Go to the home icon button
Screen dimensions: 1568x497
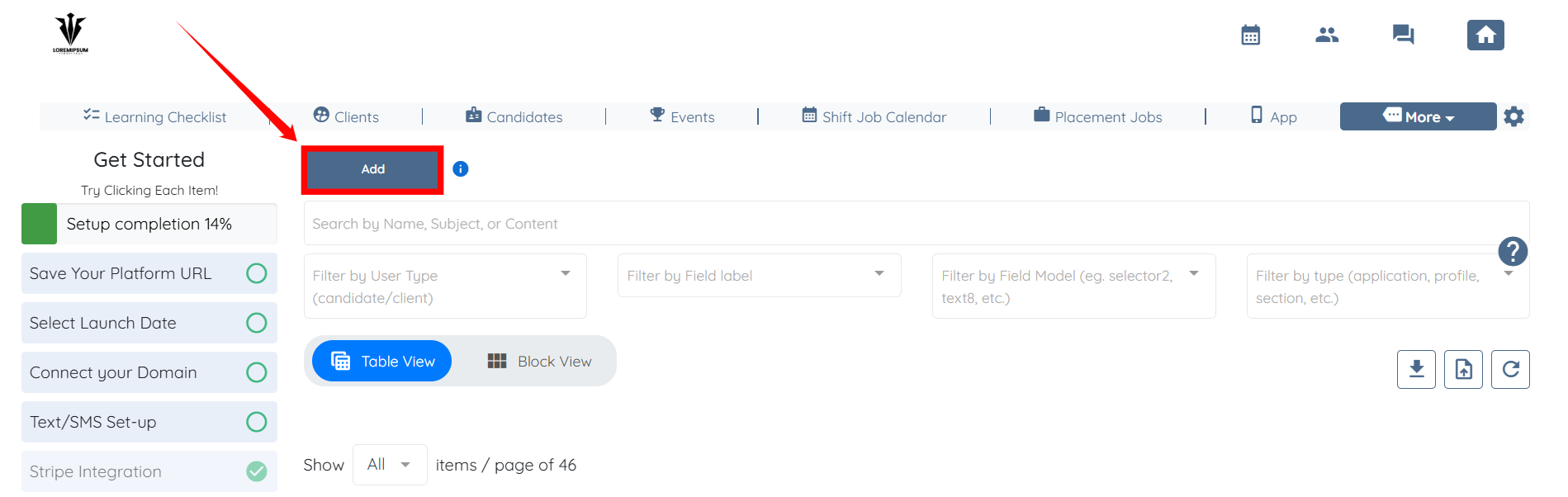(1485, 35)
